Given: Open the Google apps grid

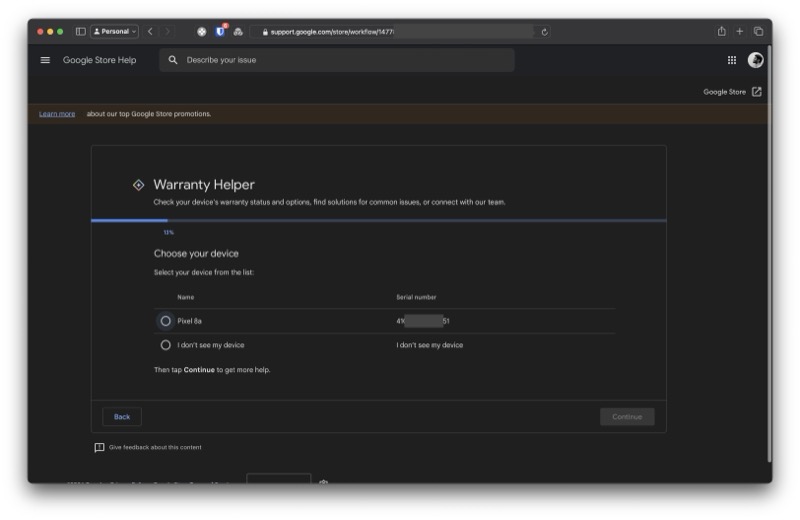Looking at the screenshot, I should [732, 60].
